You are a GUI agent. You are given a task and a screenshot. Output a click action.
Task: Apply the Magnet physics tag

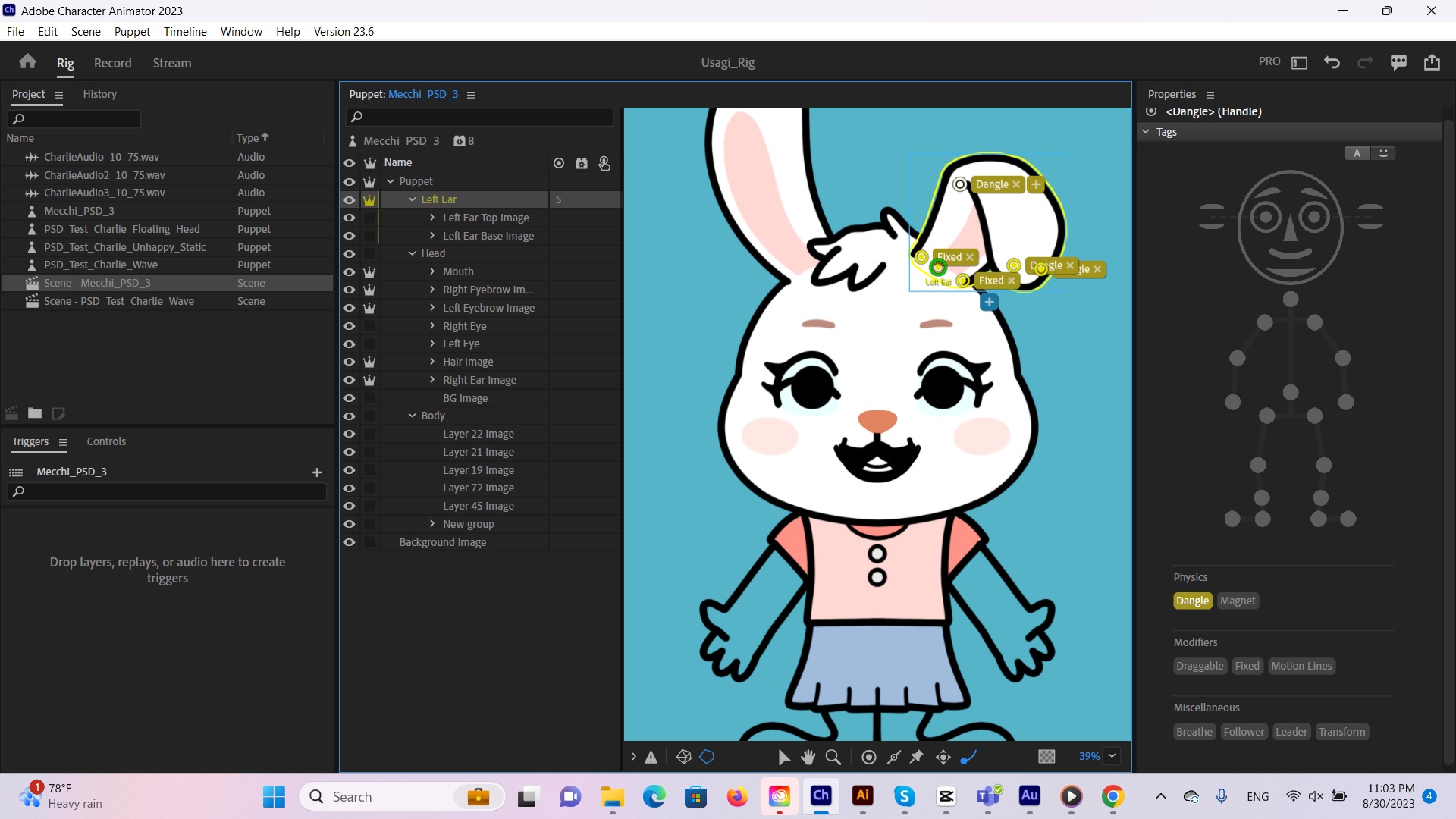click(1238, 601)
